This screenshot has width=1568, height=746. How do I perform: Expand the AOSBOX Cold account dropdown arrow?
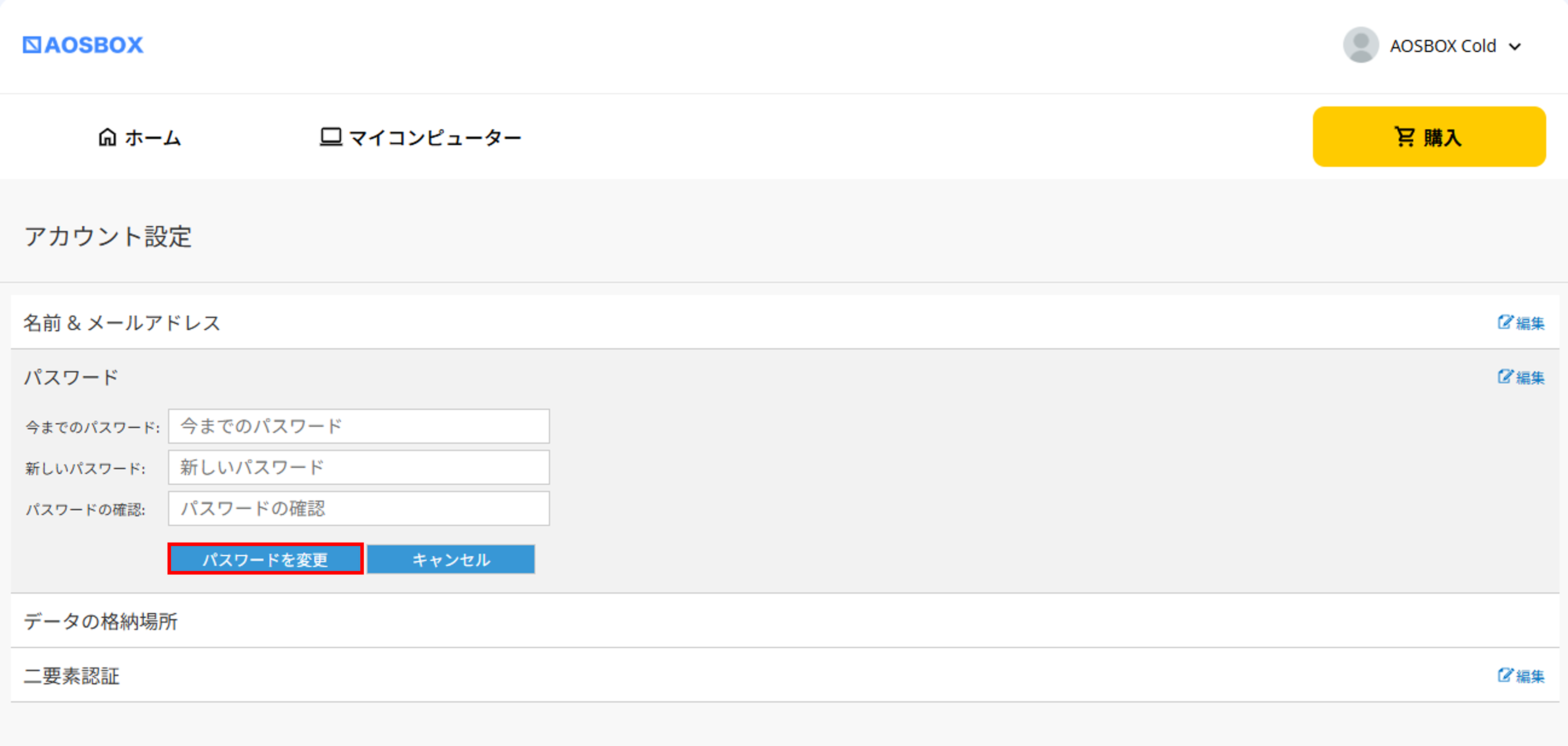click(x=1515, y=46)
